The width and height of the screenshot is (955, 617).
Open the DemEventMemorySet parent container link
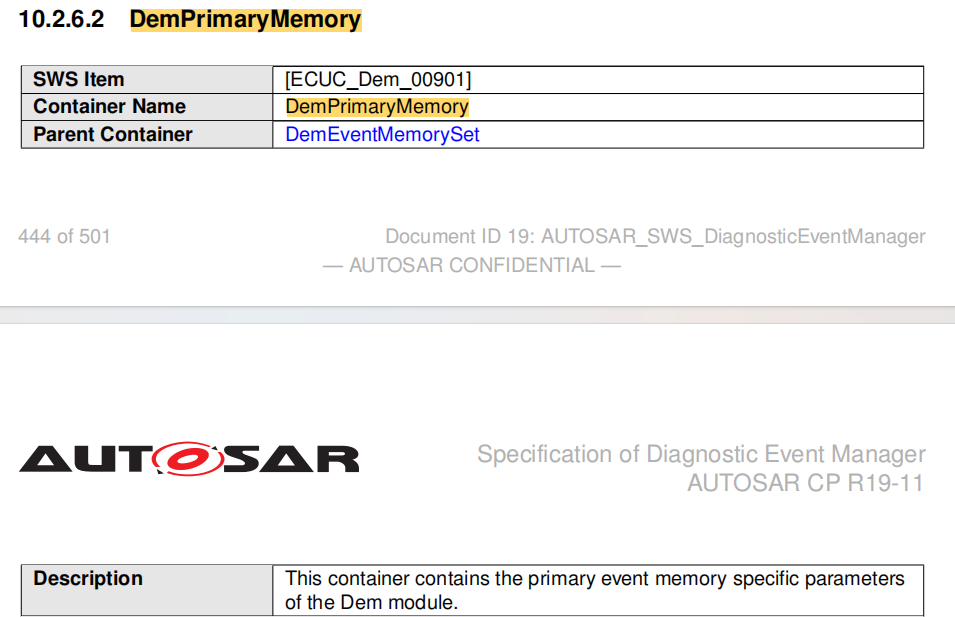point(382,135)
